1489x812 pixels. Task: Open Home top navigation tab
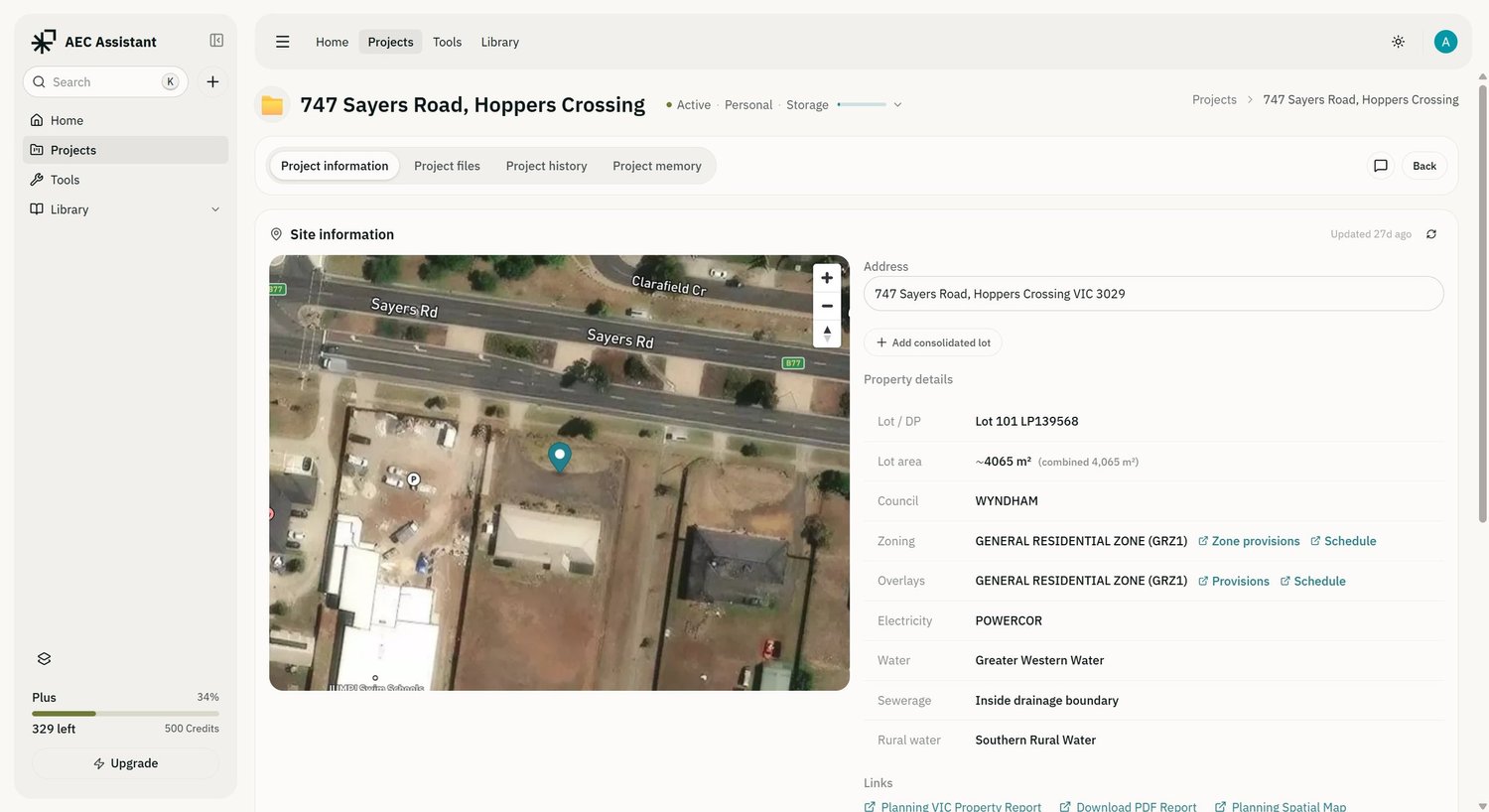(332, 42)
